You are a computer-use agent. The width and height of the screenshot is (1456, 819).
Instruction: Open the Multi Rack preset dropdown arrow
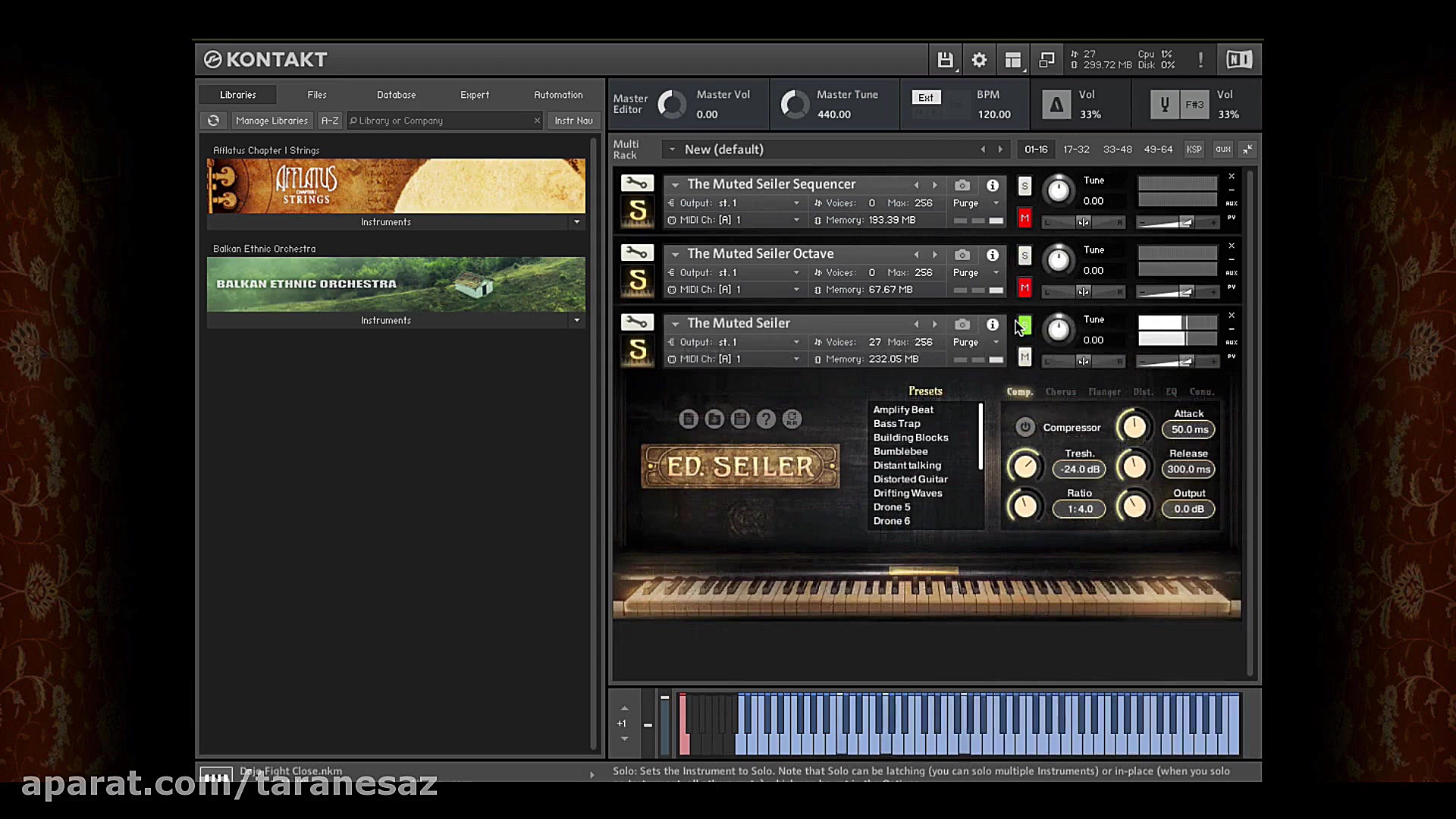click(x=672, y=149)
